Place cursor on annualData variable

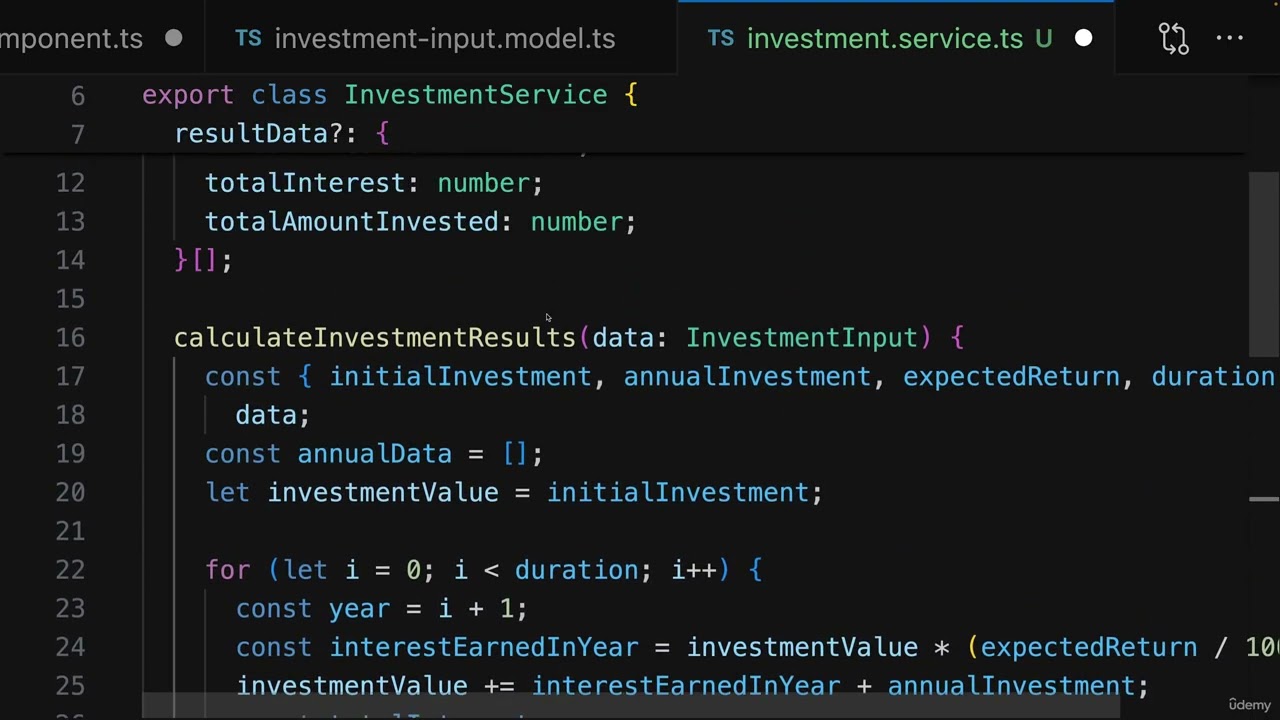point(375,453)
